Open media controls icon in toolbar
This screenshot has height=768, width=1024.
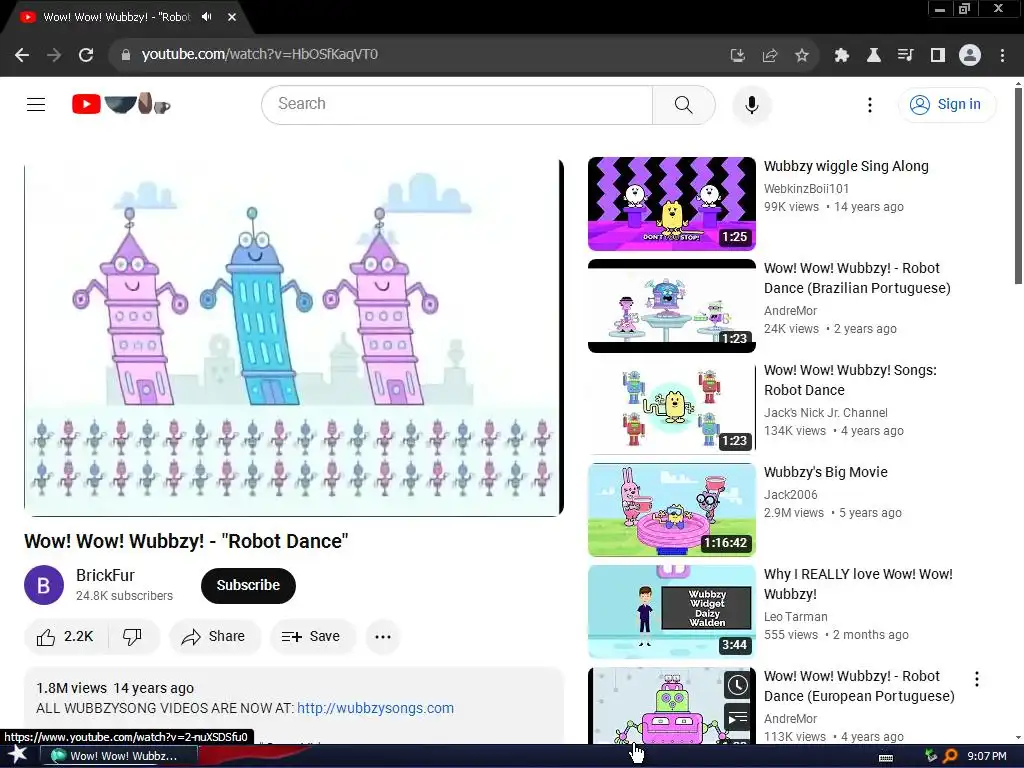pyautogui.click(x=906, y=56)
